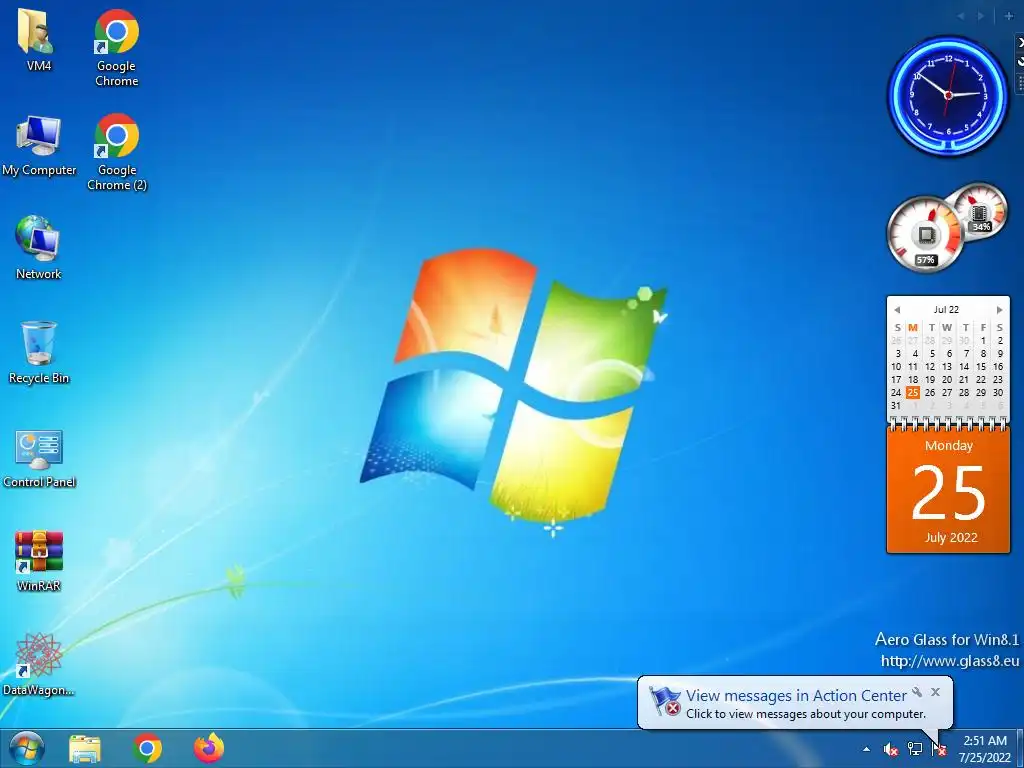1024x768 pixels.
Task: Click the Action Center flag tray icon
Action: pos(939,749)
